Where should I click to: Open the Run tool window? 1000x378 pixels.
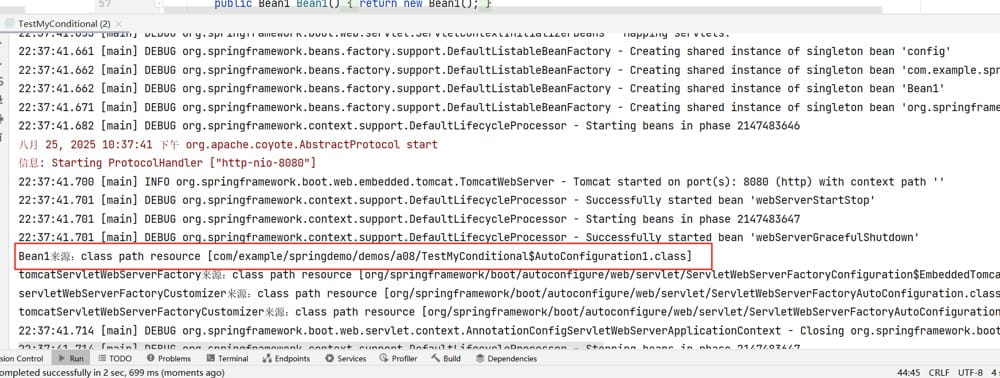pos(71,358)
